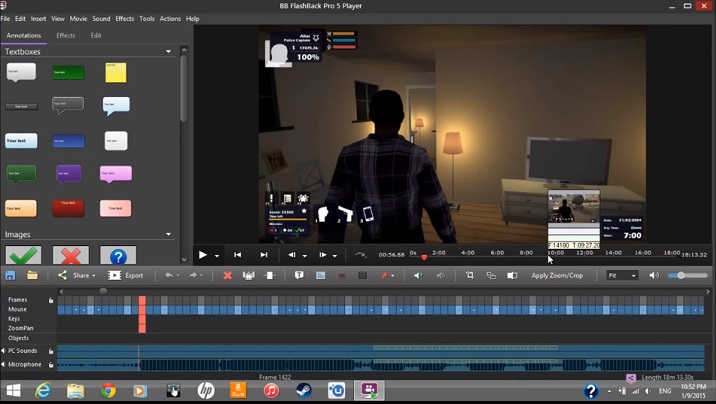Select the yellow sticky note textbox

pyautogui.click(x=116, y=73)
